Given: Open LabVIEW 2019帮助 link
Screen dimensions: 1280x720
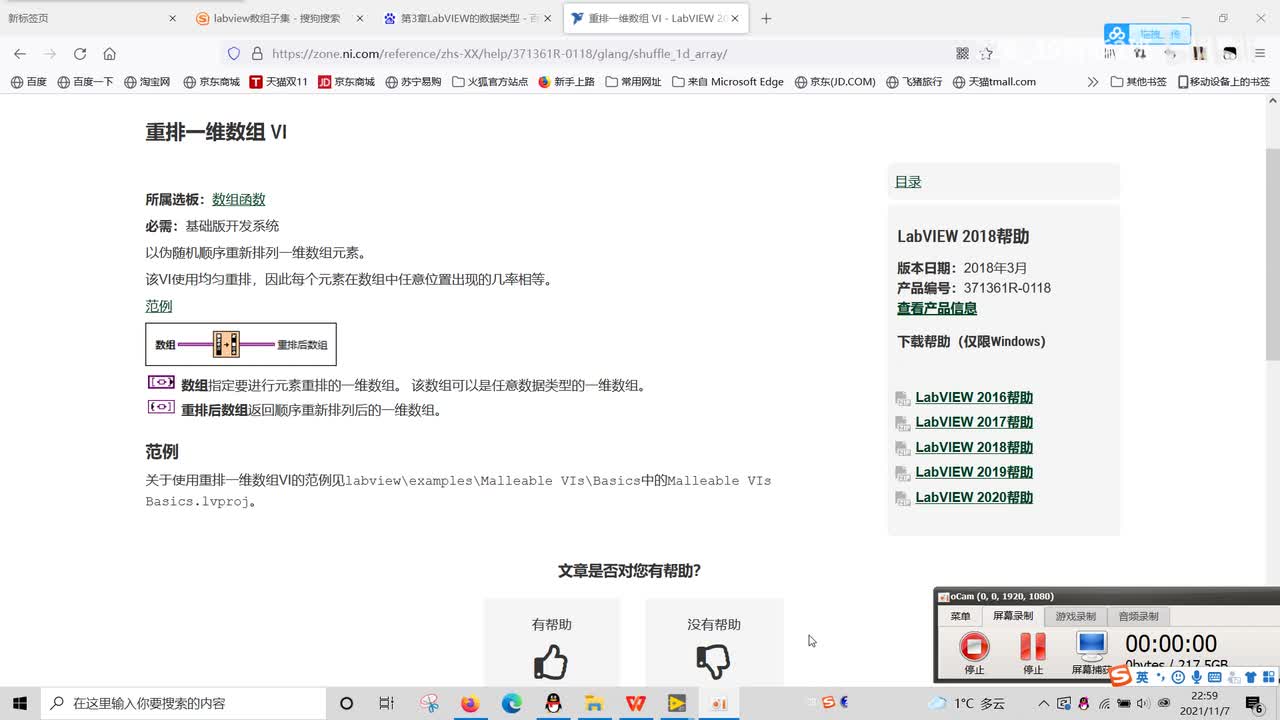Looking at the screenshot, I should (974, 473).
